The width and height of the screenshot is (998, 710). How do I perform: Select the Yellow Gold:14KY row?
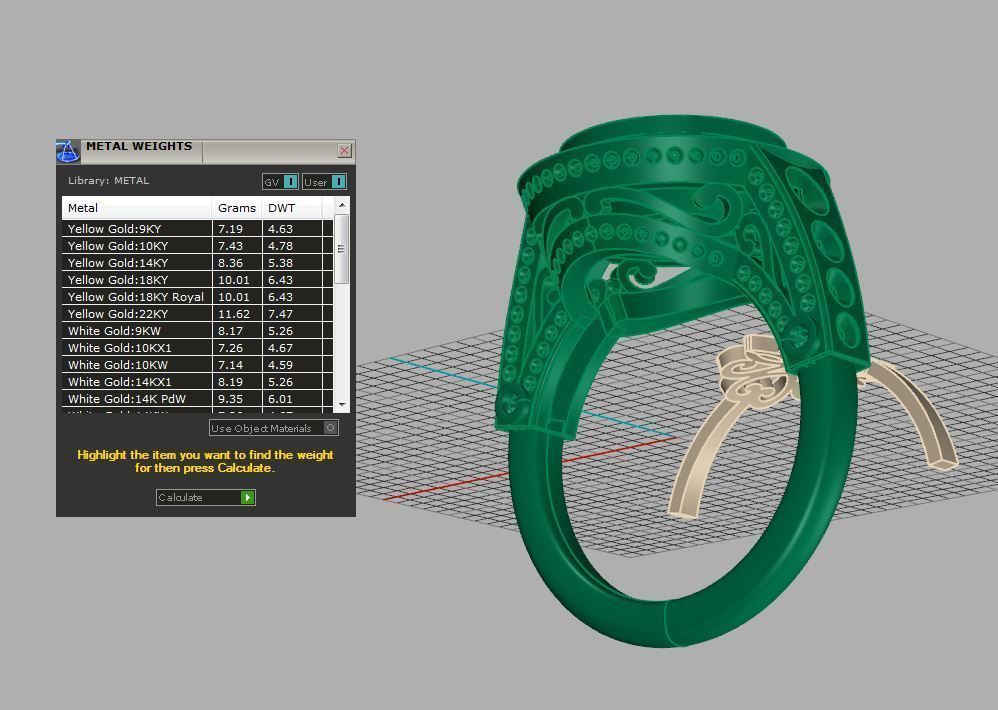coord(197,263)
